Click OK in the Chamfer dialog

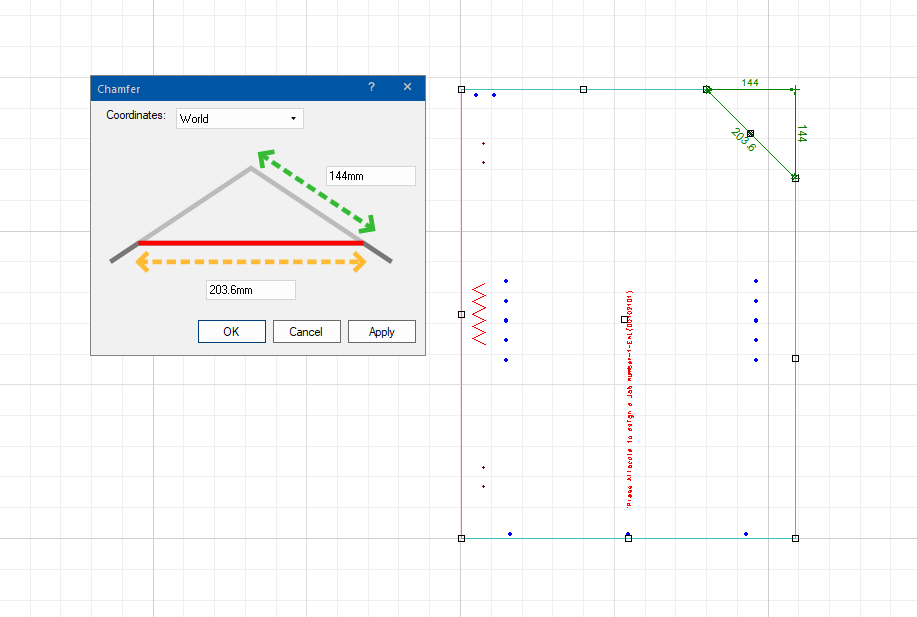[232, 332]
